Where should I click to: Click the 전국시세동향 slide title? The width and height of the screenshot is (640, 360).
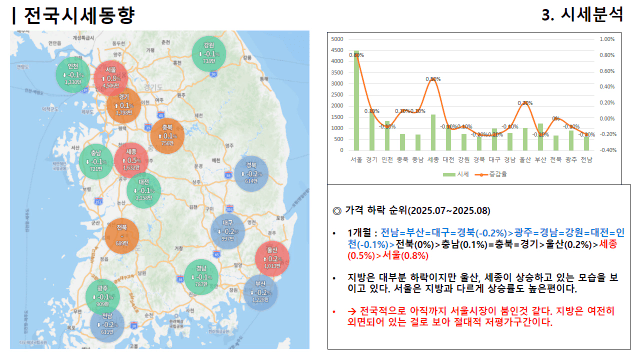(x=79, y=16)
